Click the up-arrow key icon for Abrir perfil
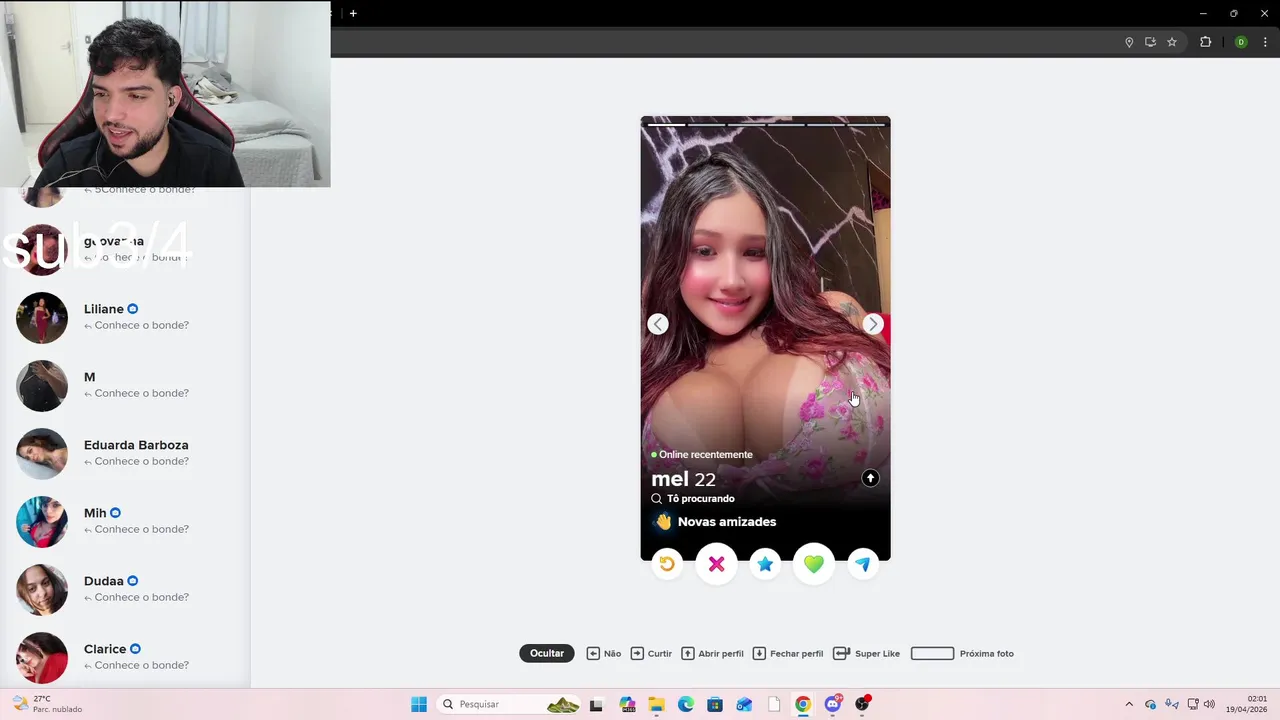Image resolution: width=1280 pixels, height=720 pixels. (688, 653)
